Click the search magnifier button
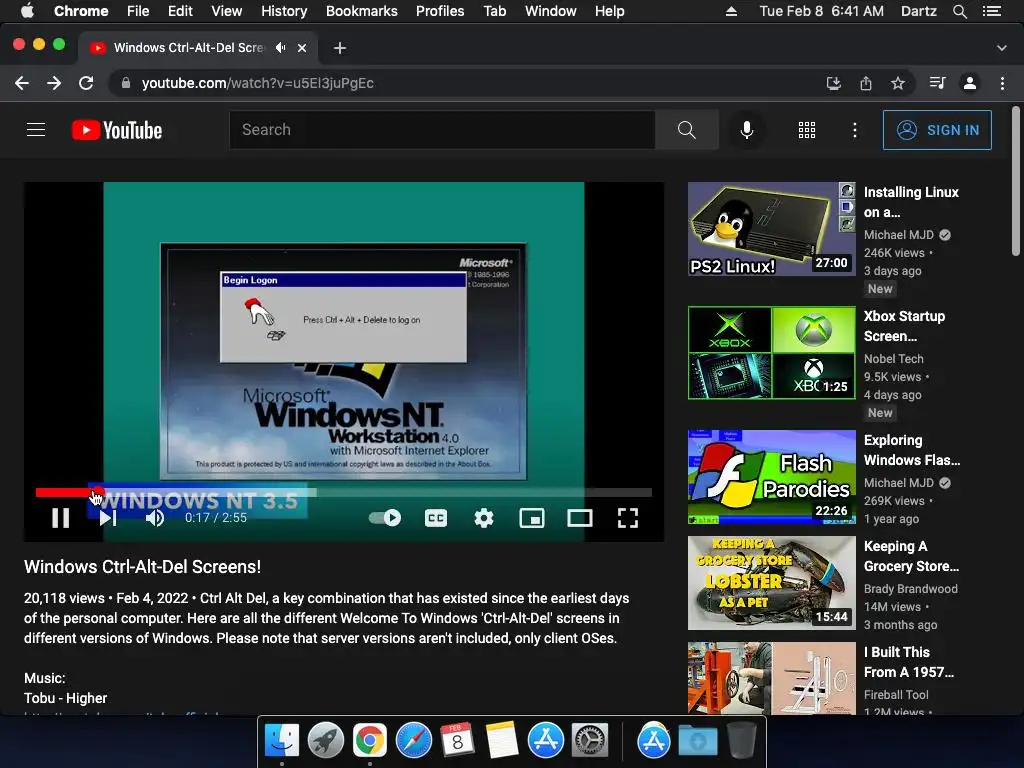The image size is (1024, 768). tap(686, 130)
